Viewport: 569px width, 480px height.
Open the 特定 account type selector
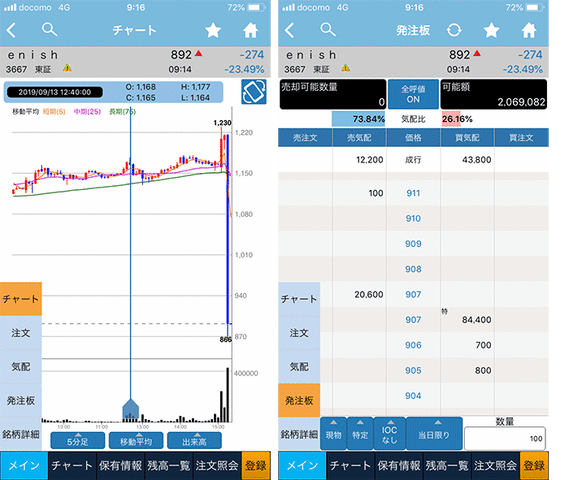[360, 433]
